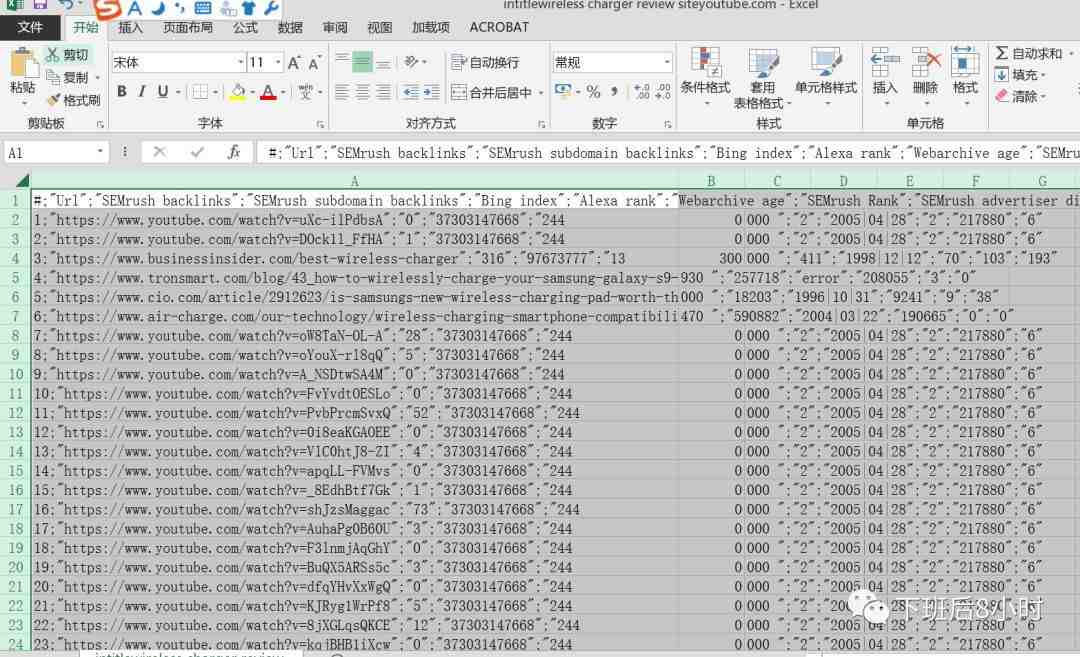Open font group dialog launcher
This screenshot has width=1080, height=657.
click(x=320, y=125)
